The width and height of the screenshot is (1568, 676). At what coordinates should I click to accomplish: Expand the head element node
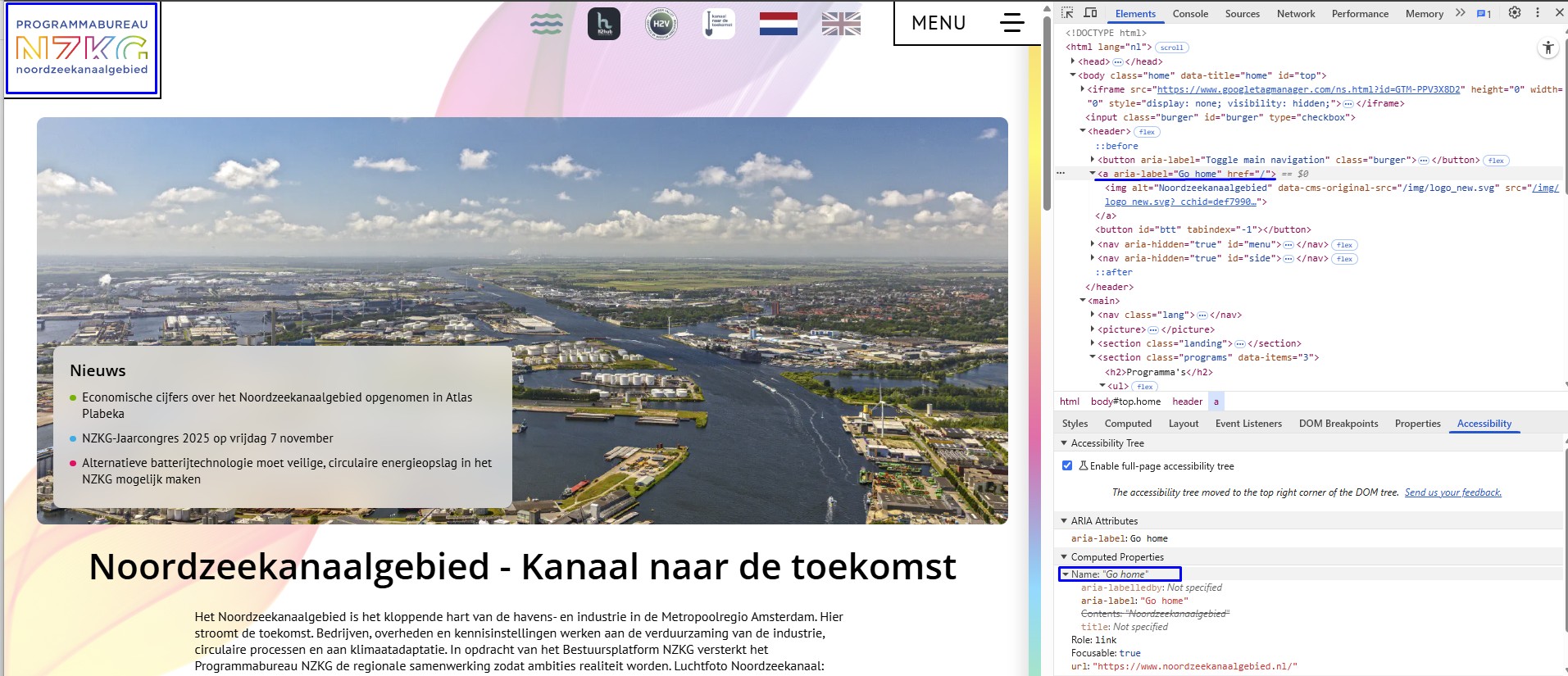click(1073, 61)
